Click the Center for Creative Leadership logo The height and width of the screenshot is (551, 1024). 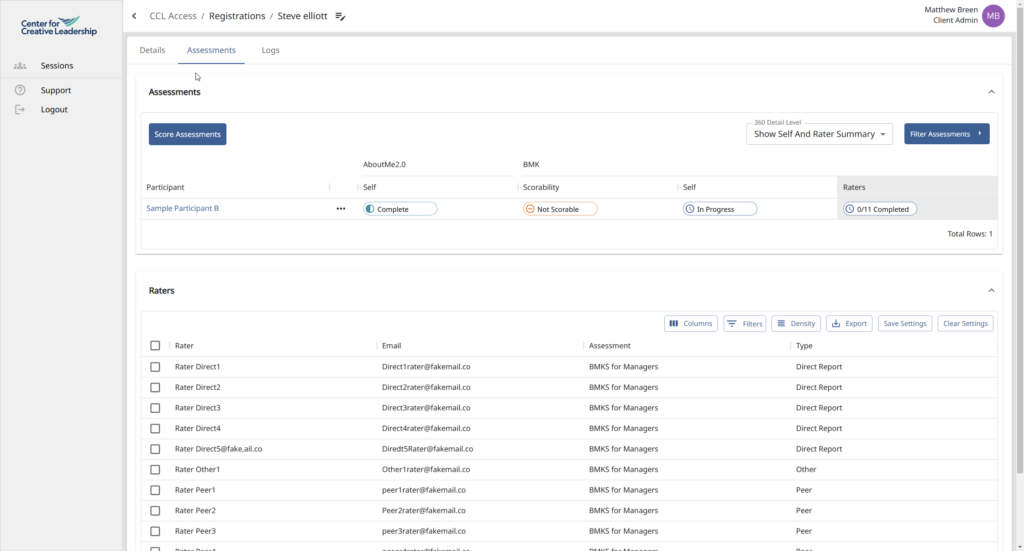[x=59, y=25]
